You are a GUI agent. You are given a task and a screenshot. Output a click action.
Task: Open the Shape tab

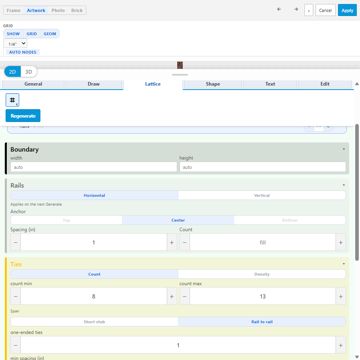[213, 84]
